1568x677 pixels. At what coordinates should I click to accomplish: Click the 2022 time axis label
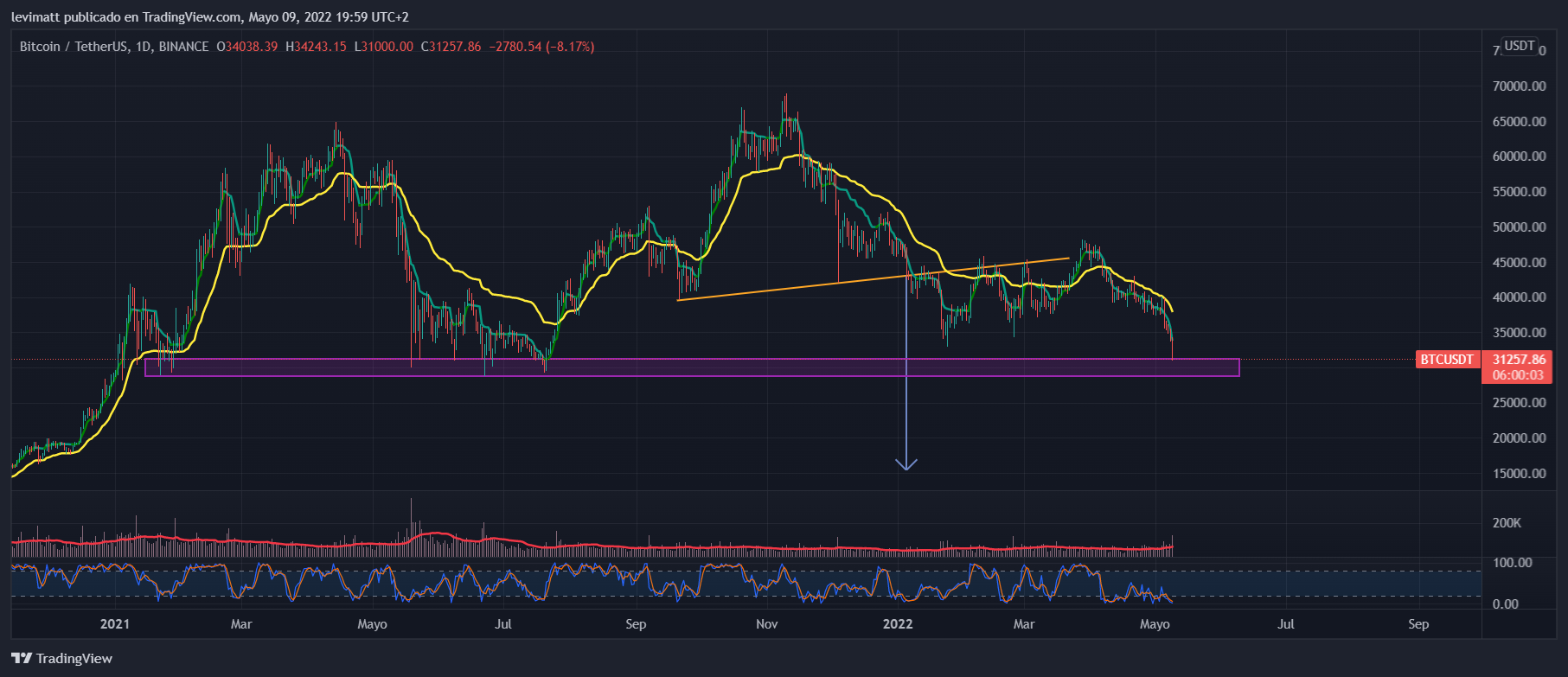(x=898, y=624)
